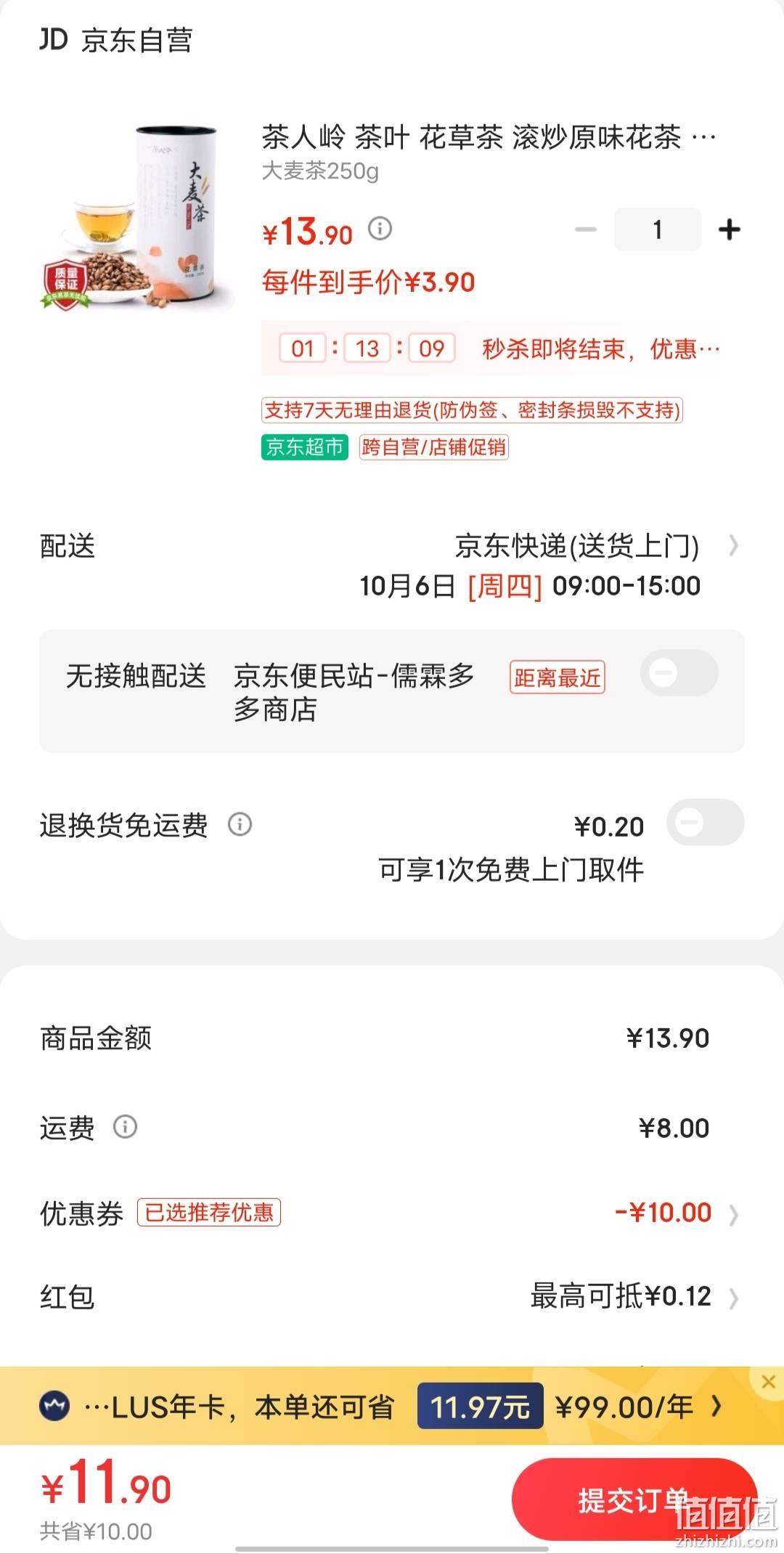Submit the order with 提交订单

[x=634, y=1500]
